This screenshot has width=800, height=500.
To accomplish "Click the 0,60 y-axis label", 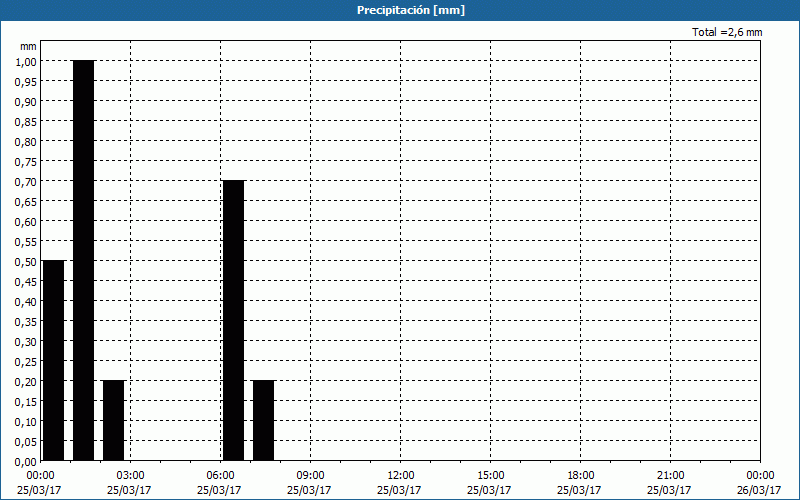I will (x=26, y=221).
